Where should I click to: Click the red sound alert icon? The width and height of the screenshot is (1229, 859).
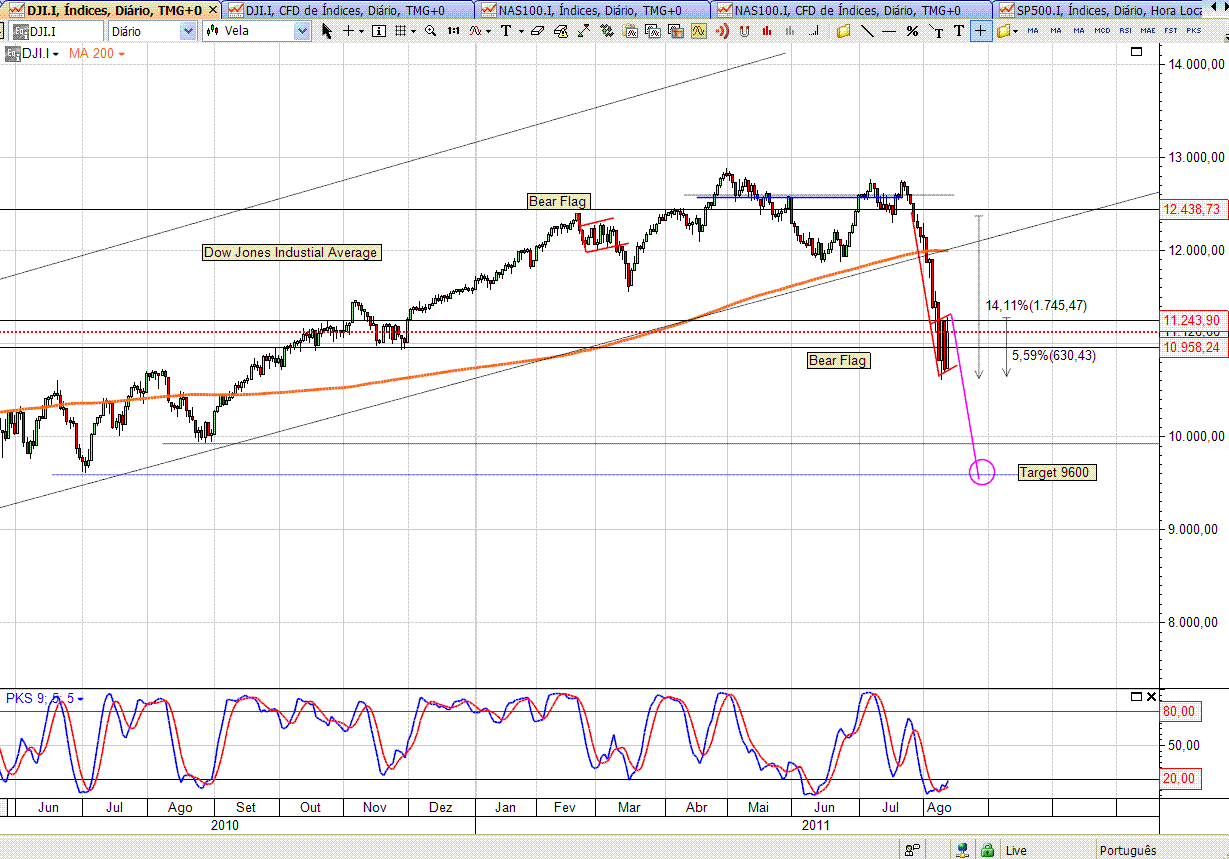(721, 31)
